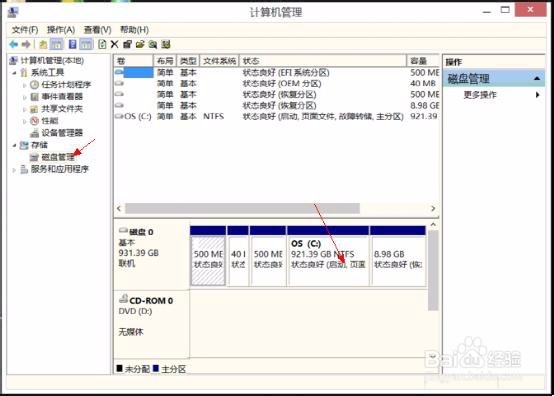Collapse the 系统工具 tree arrow
Viewport: 554px width, 396px height.
point(14,73)
